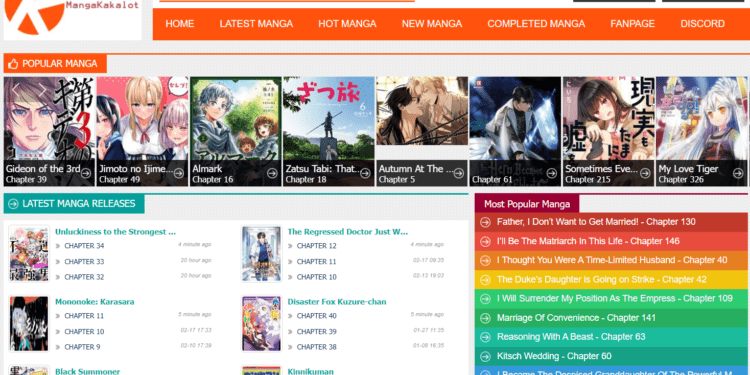Click the arrow icon on Jimoto no Ijime card
This screenshot has height=375, width=750.
tap(179, 173)
